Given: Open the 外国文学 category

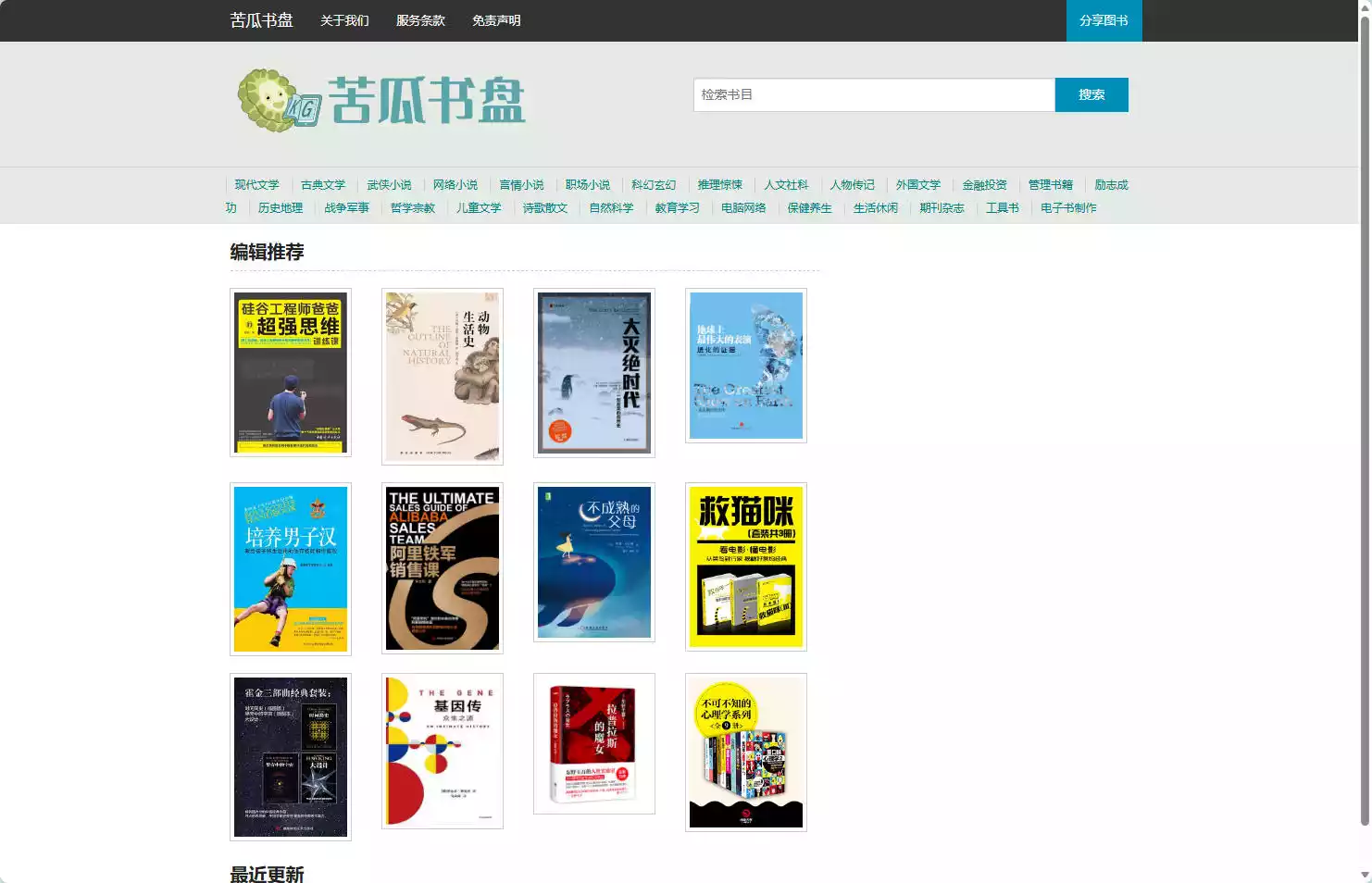Looking at the screenshot, I should tap(918, 185).
